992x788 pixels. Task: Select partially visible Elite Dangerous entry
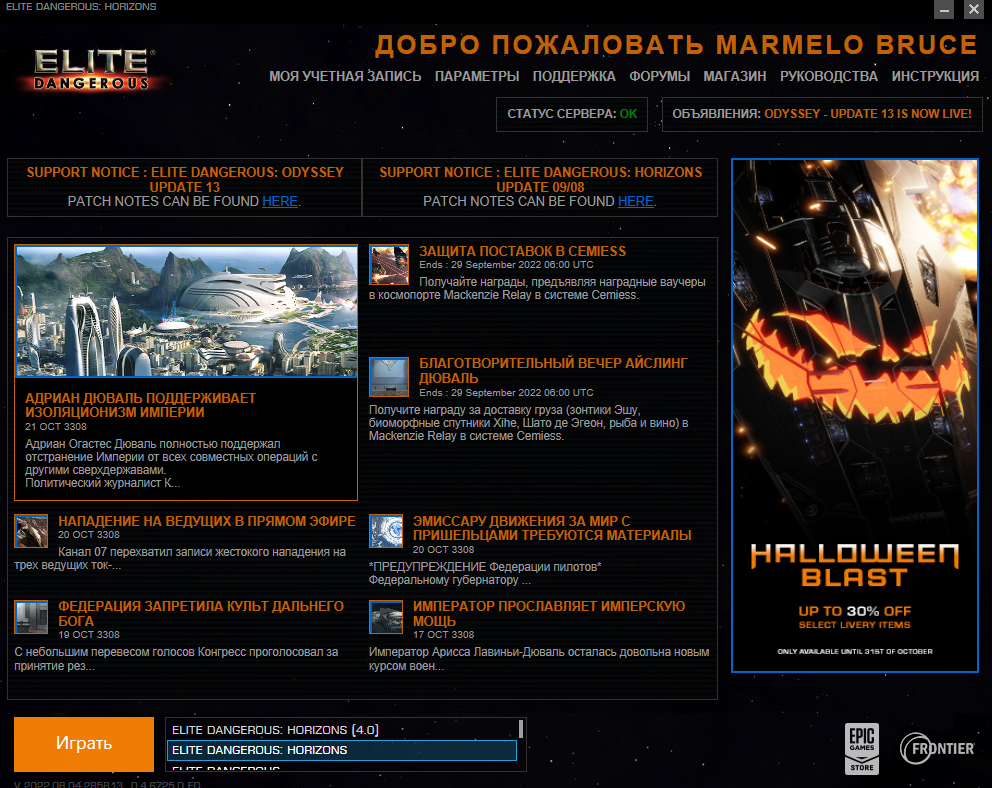pos(342,767)
